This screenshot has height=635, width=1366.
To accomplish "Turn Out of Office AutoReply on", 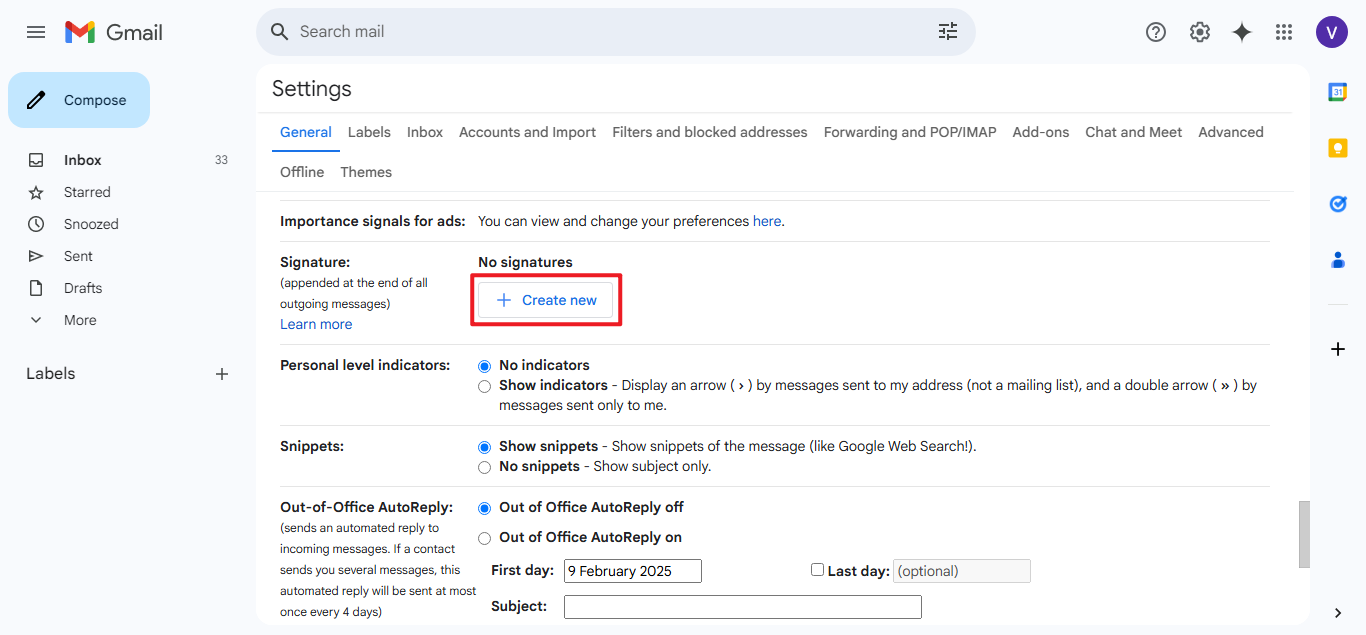I will coord(485,538).
